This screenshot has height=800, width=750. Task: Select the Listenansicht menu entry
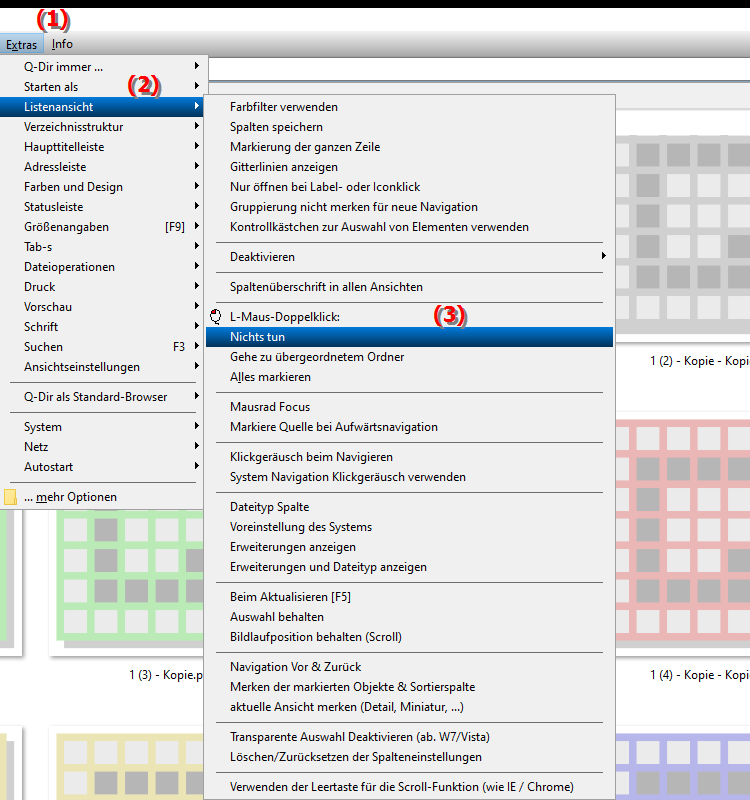click(102, 107)
